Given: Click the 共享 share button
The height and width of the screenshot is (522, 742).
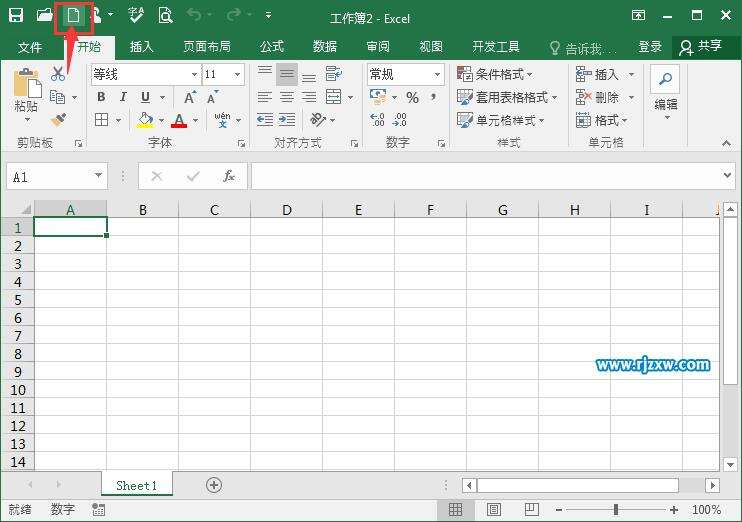Looking at the screenshot, I should (701, 47).
